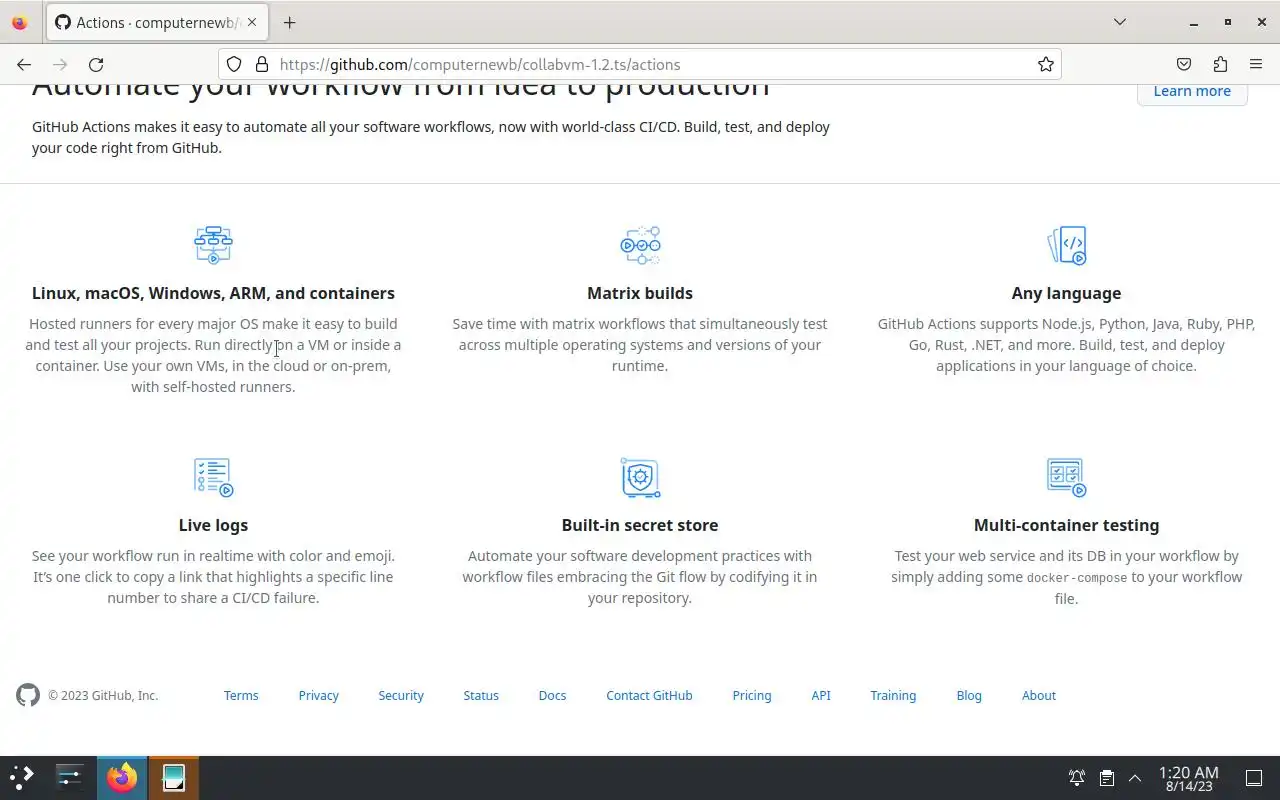Open the terminal-style app icon in taskbar

173,777
